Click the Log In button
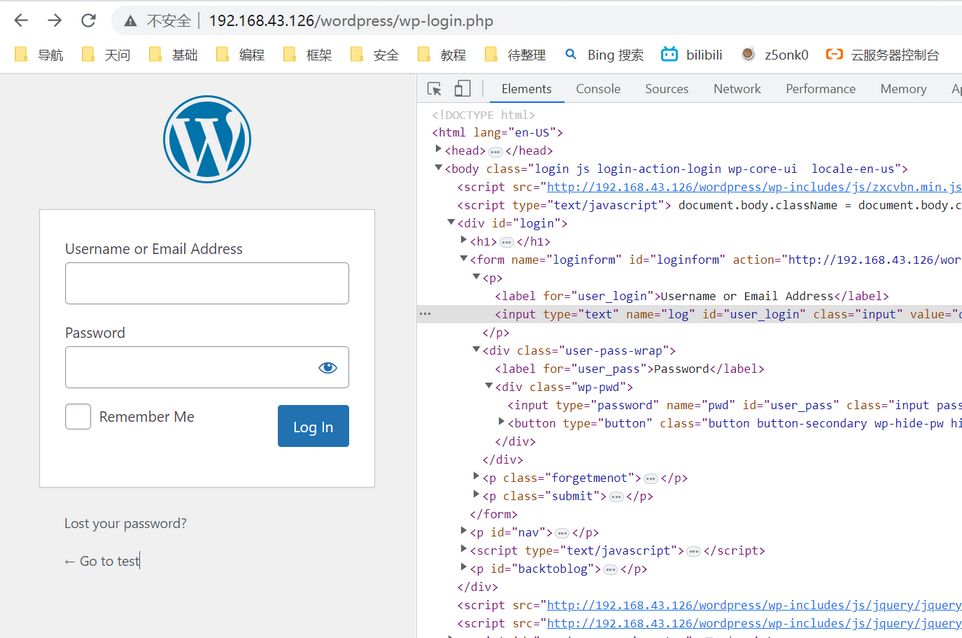 point(313,426)
